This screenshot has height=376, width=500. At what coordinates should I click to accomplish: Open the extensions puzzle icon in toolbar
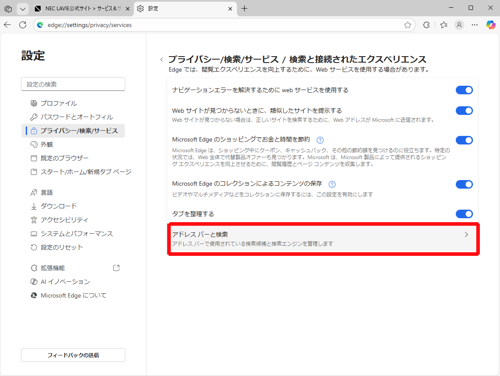coord(426,25)
